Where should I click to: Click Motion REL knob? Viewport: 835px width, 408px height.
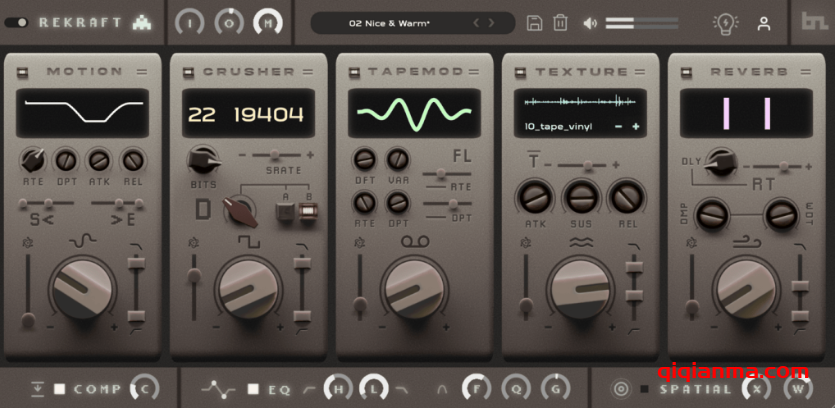point(133,159)
